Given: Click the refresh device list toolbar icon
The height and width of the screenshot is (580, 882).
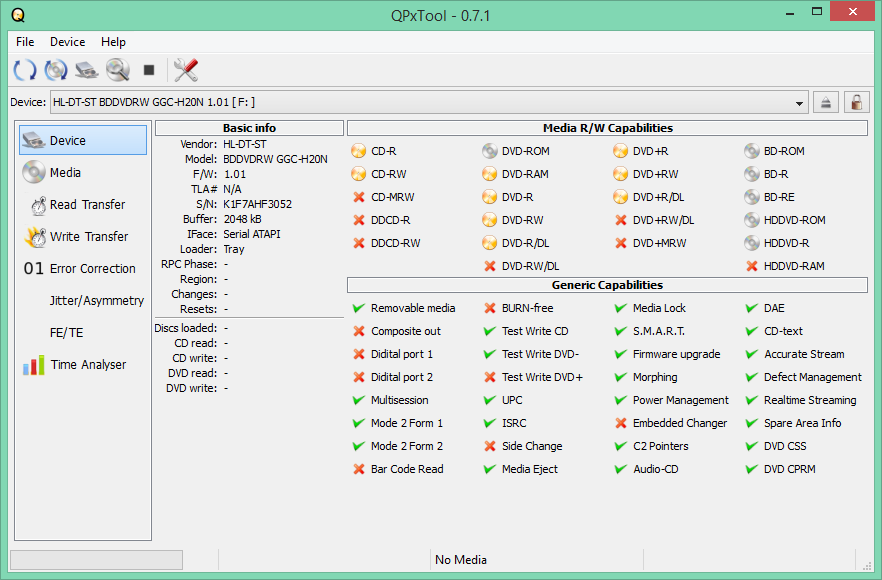Looking at the screenshot, I should pos(25,70).
